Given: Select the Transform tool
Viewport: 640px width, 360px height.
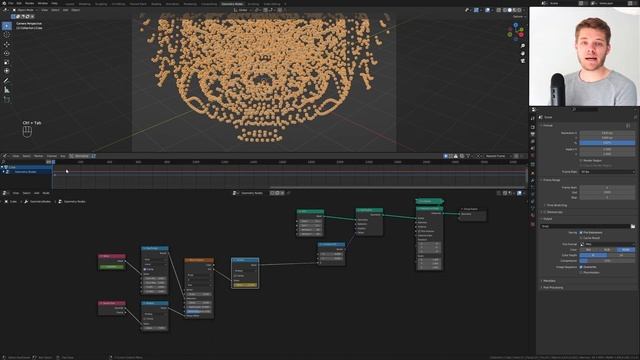Looking at the screenshot, I should (x=7, y=71).
